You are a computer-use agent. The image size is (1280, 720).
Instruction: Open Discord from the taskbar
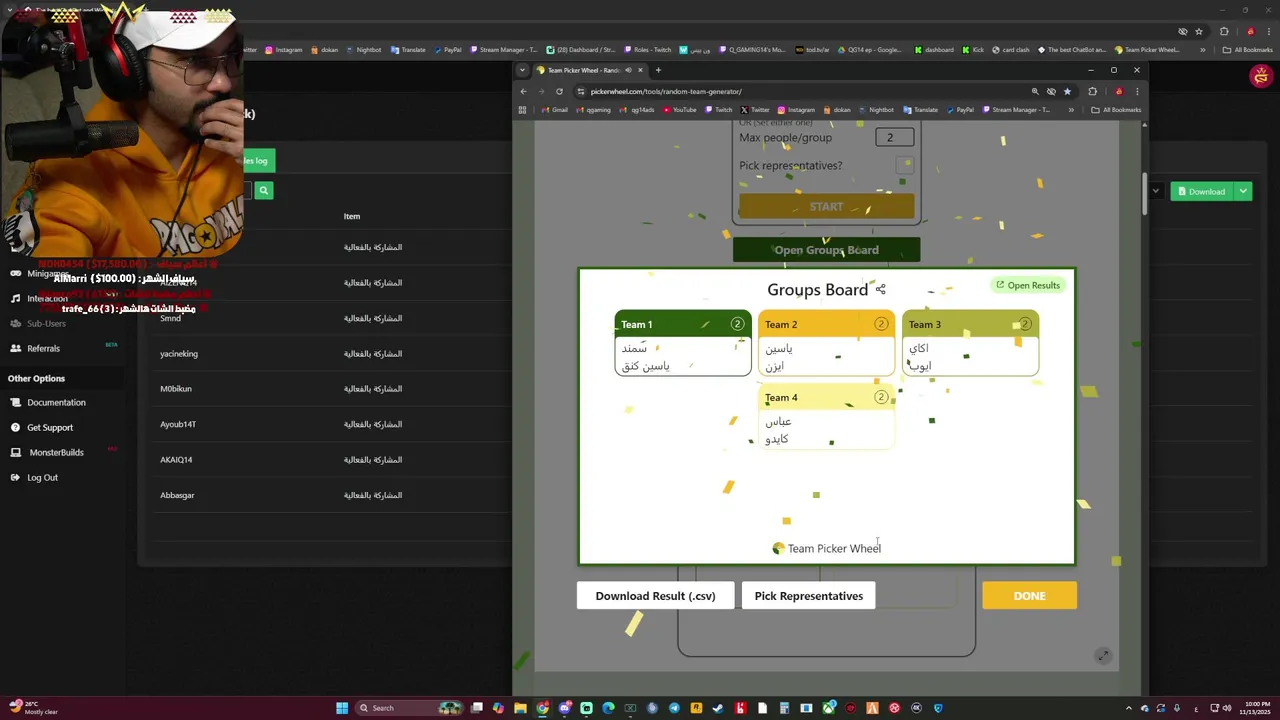[564, 708]
